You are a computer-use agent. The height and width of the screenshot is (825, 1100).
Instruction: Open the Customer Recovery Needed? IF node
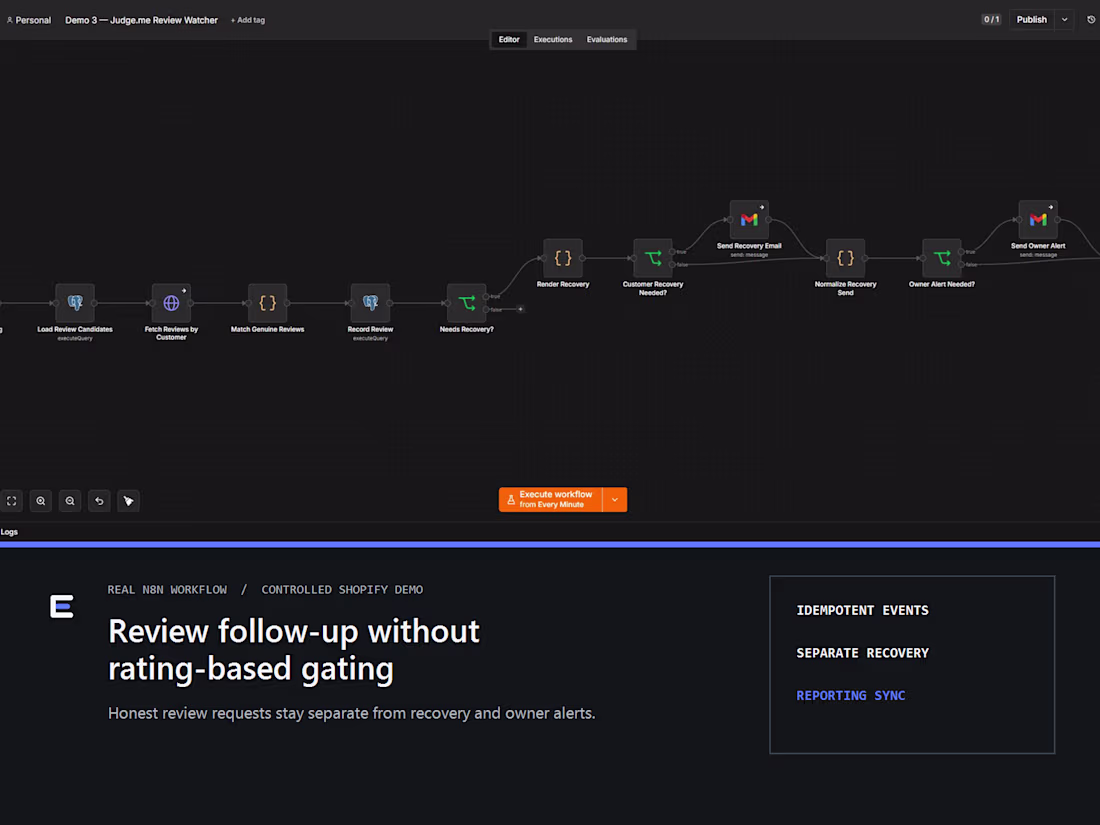(x=652, y=258)
